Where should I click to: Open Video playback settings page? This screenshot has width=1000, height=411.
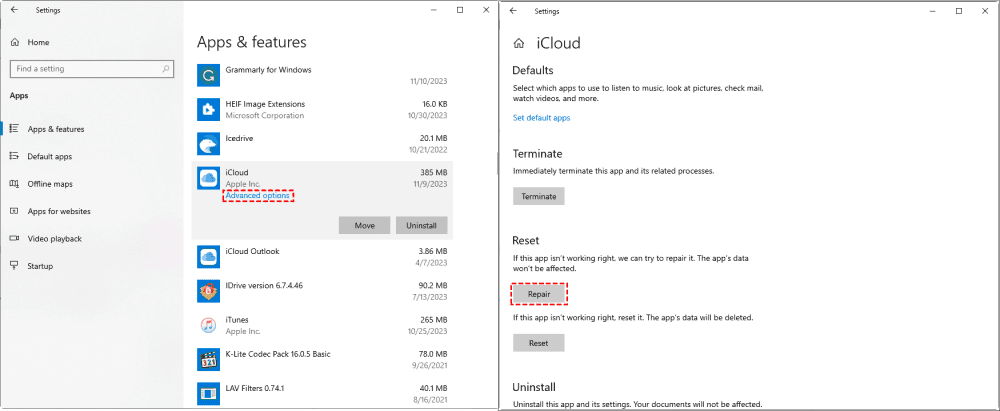coord(54,239)
